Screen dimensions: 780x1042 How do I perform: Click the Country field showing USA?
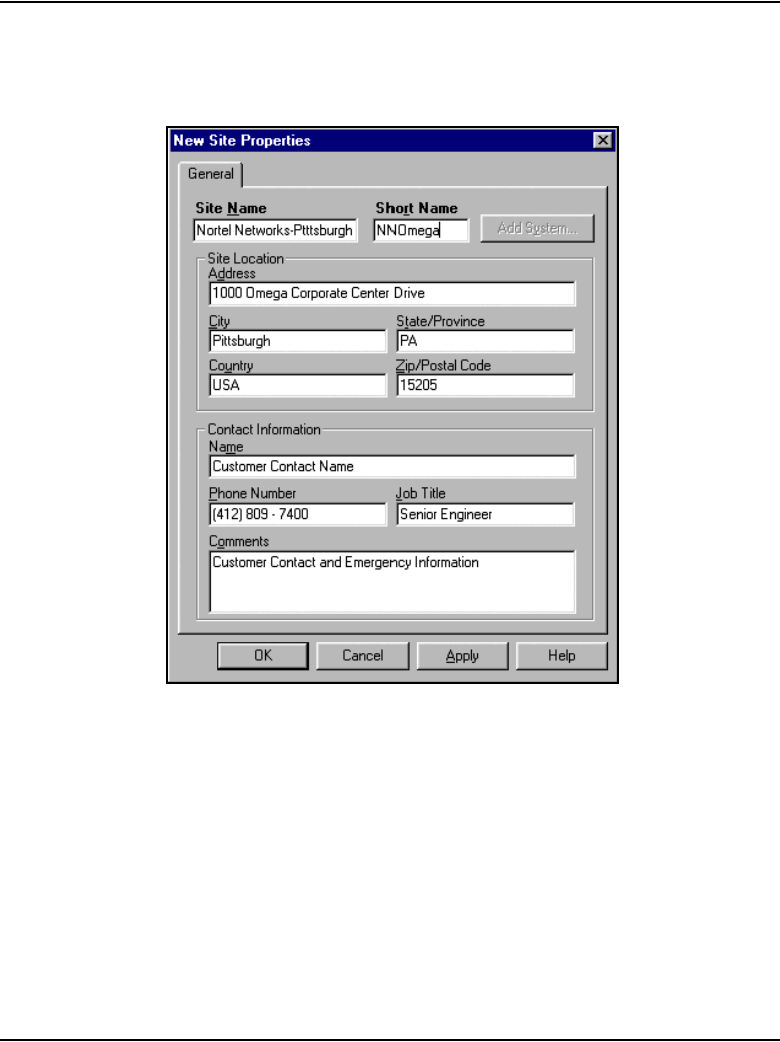click(298, 385)
